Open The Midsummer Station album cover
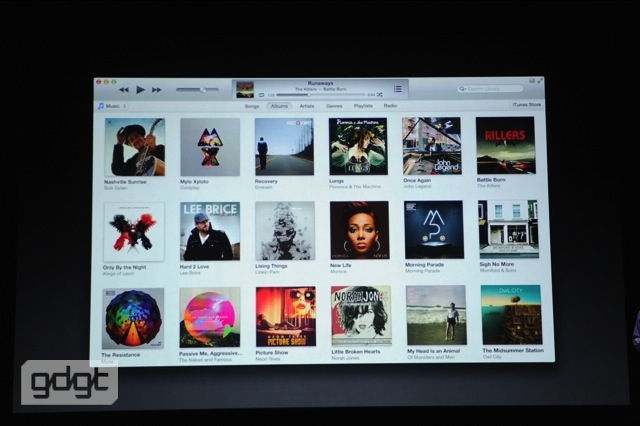Viewport: 640px width, 426px height. pyautogui.click(x=512, y=315)
